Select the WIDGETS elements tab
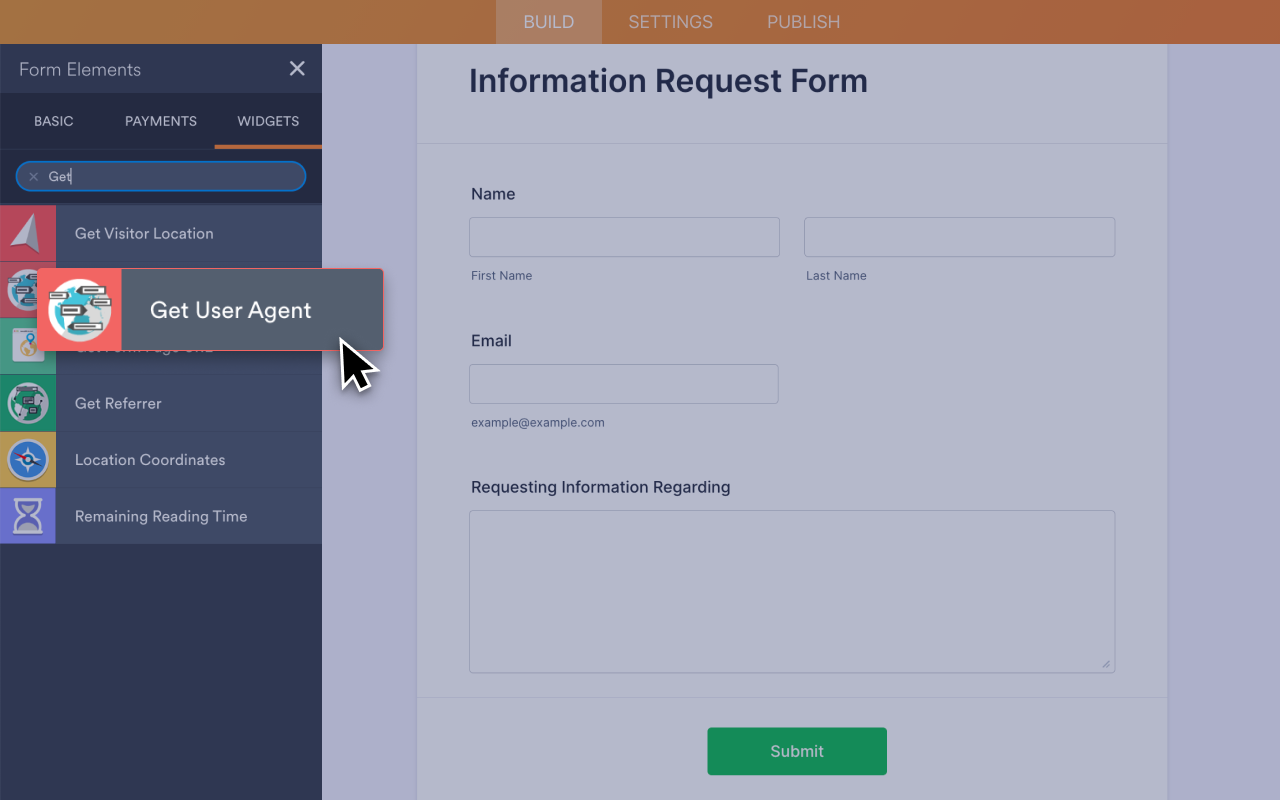 click(268, 121)
